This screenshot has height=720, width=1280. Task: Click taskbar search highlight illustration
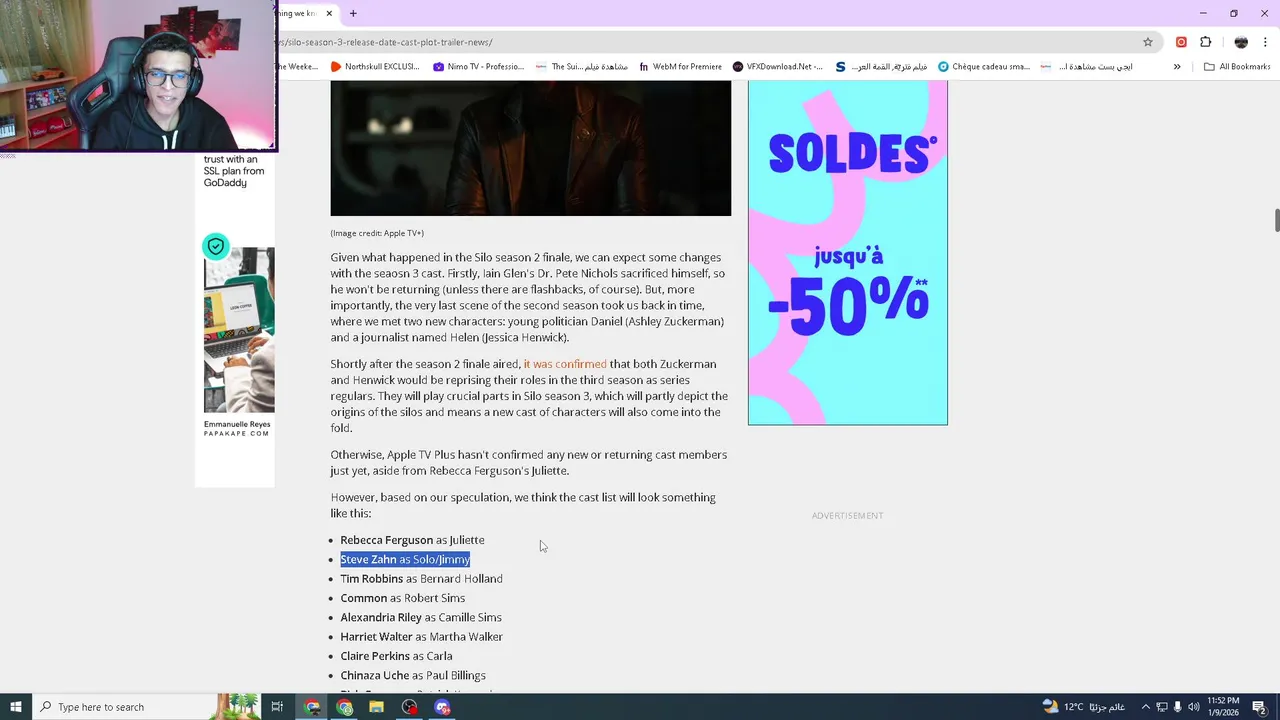tap(238, 706)
